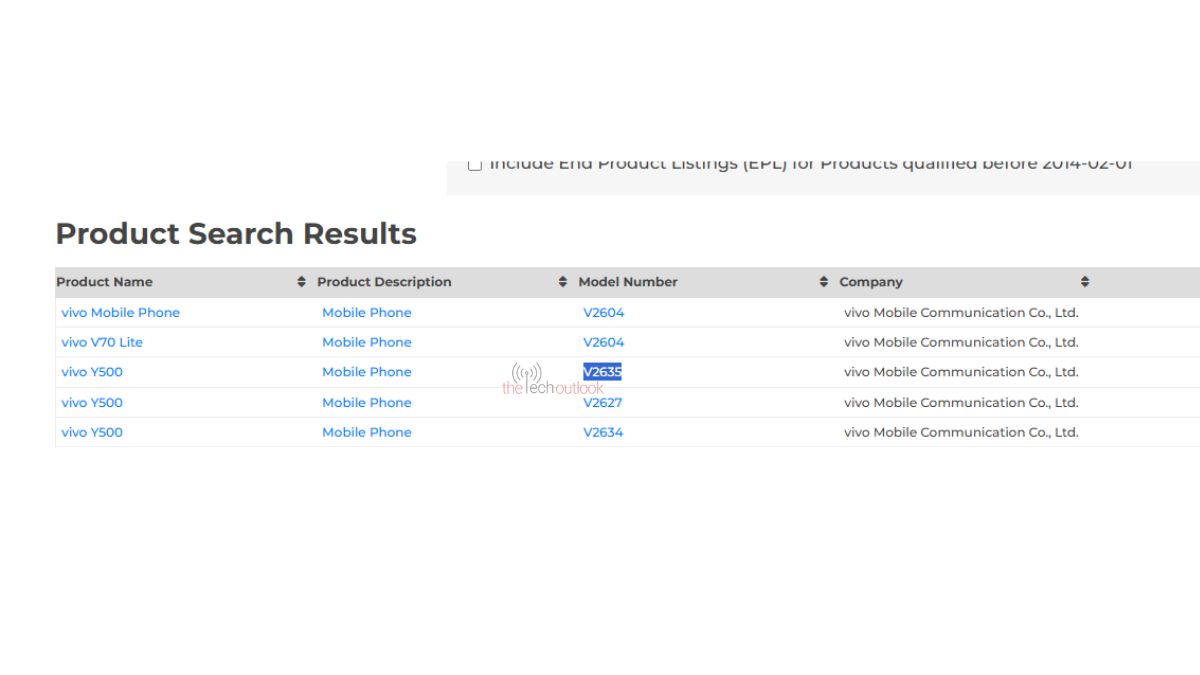Select highlighted model number V2635
The height and width of the screenshot is (675, 1200).
pyautogui.click(x=603, y=372)
